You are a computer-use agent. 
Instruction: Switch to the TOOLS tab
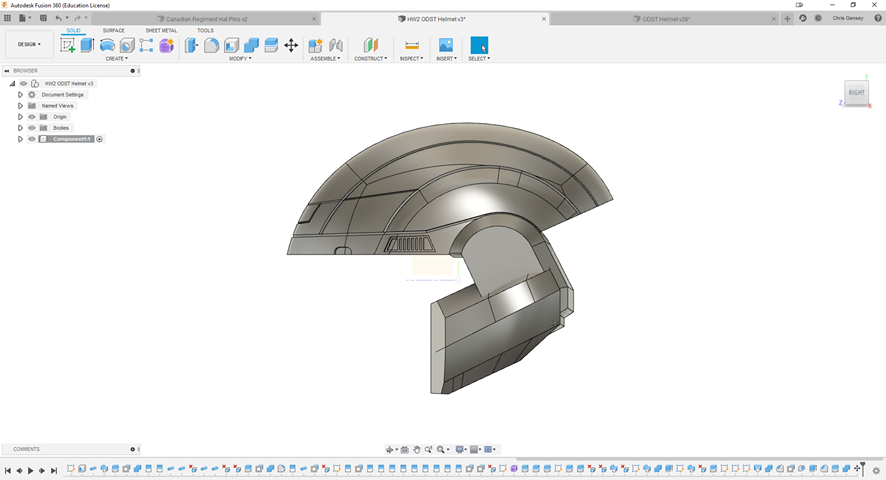(x=205, y=31)
